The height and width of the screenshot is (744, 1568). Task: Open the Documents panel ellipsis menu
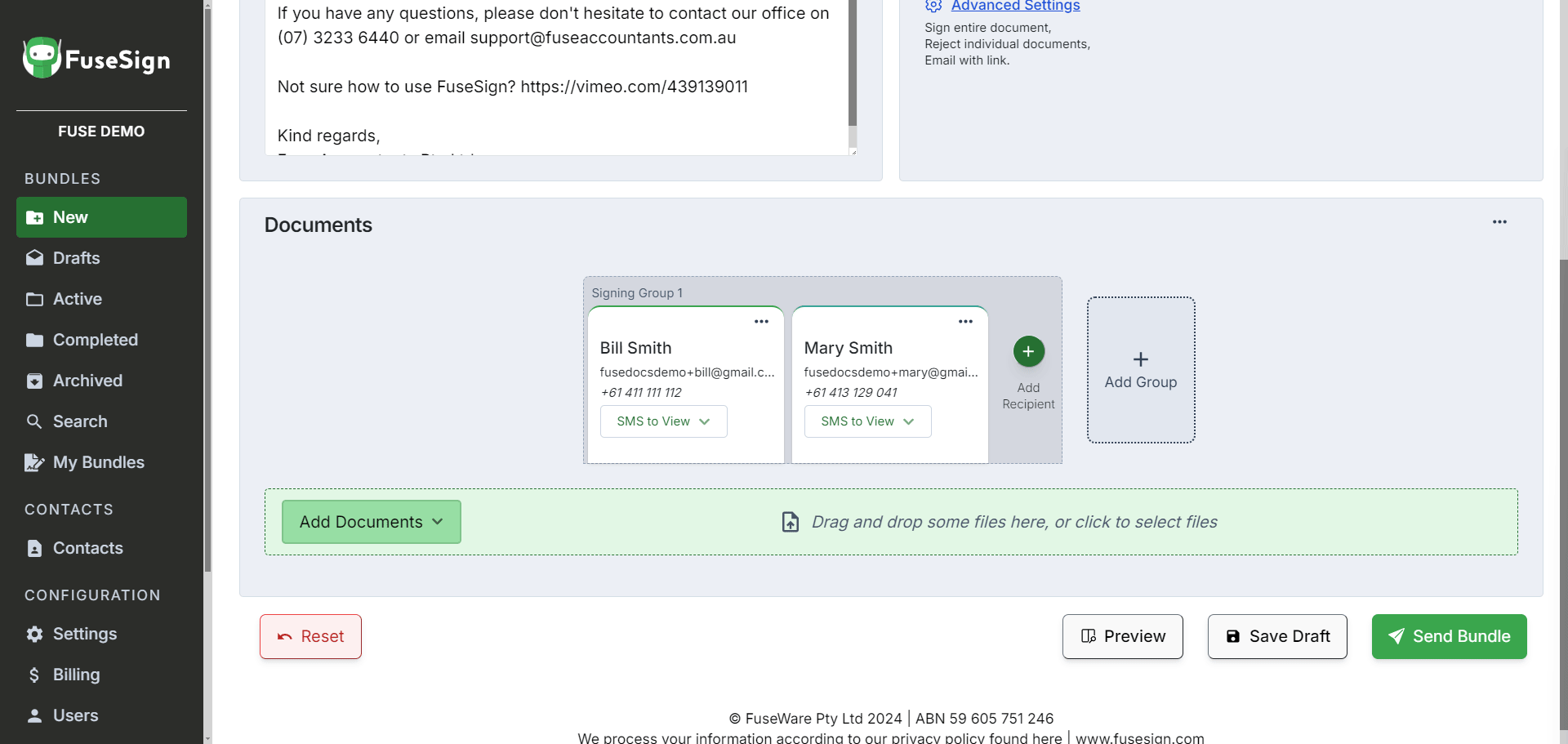tap(1499, 222)
